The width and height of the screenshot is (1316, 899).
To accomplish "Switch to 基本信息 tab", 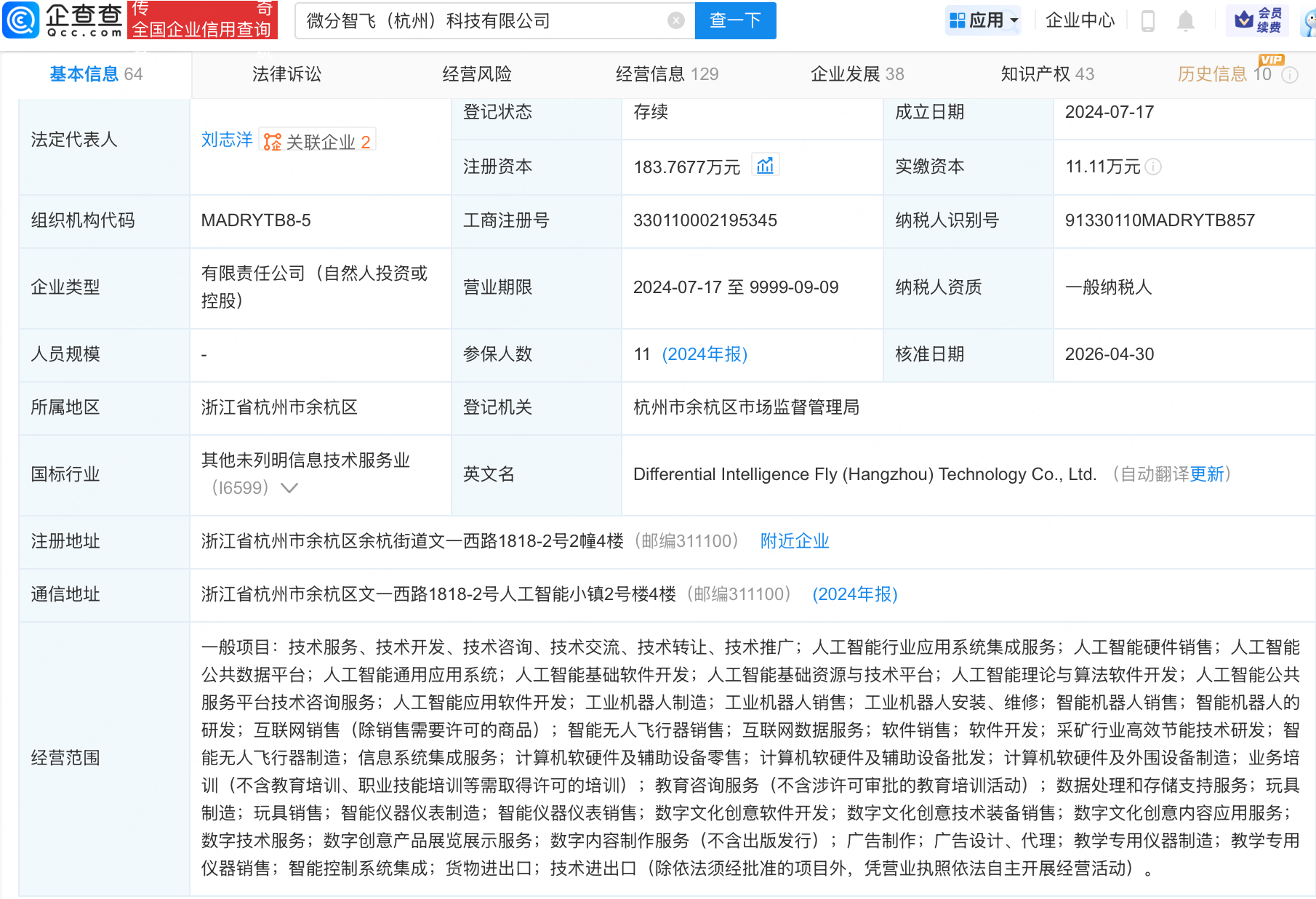I will point(95,74).
